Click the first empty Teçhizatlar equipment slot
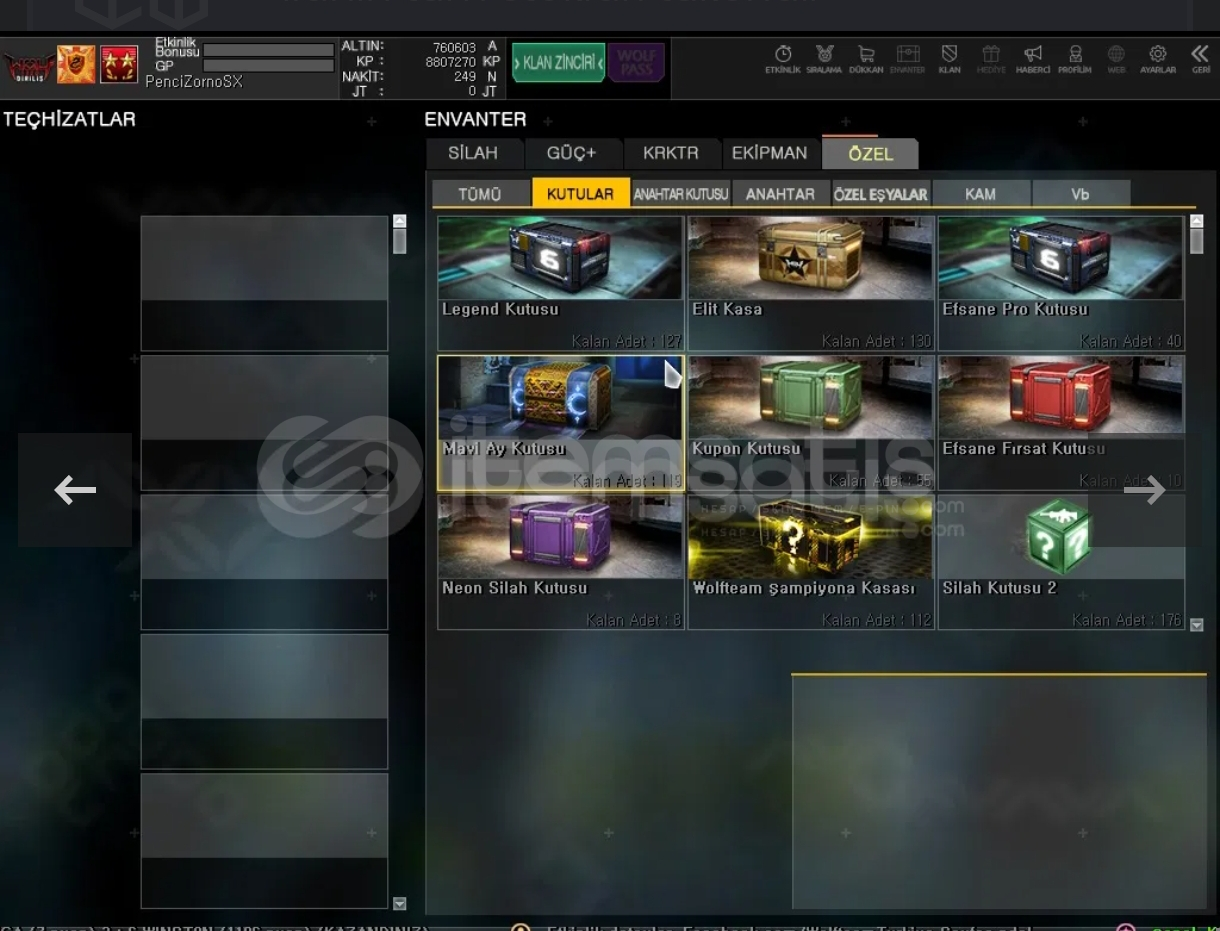Viewport: 1220px width, 931px height. tap(264, 283)
